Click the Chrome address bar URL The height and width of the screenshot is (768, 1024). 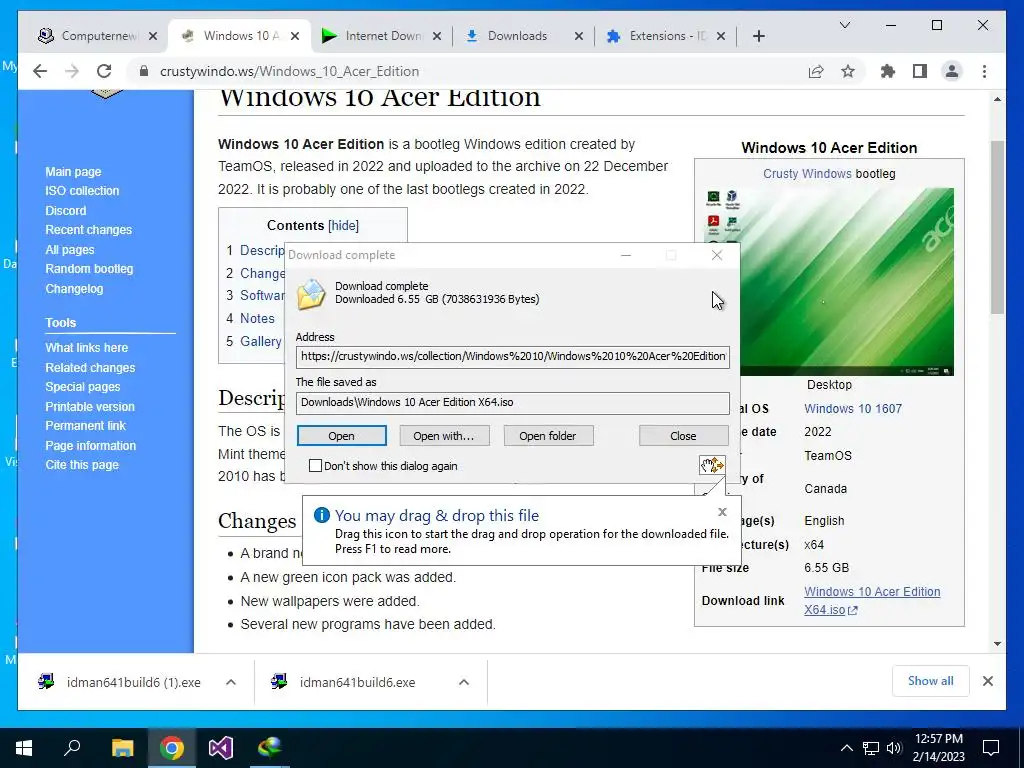pos(289,71)
